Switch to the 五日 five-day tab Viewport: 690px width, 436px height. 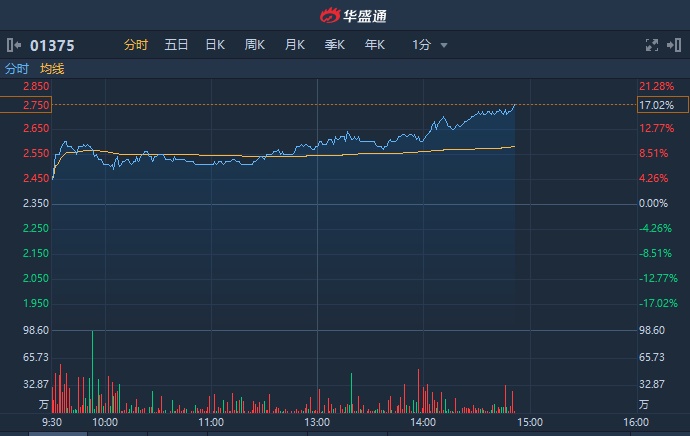[176, 45]
